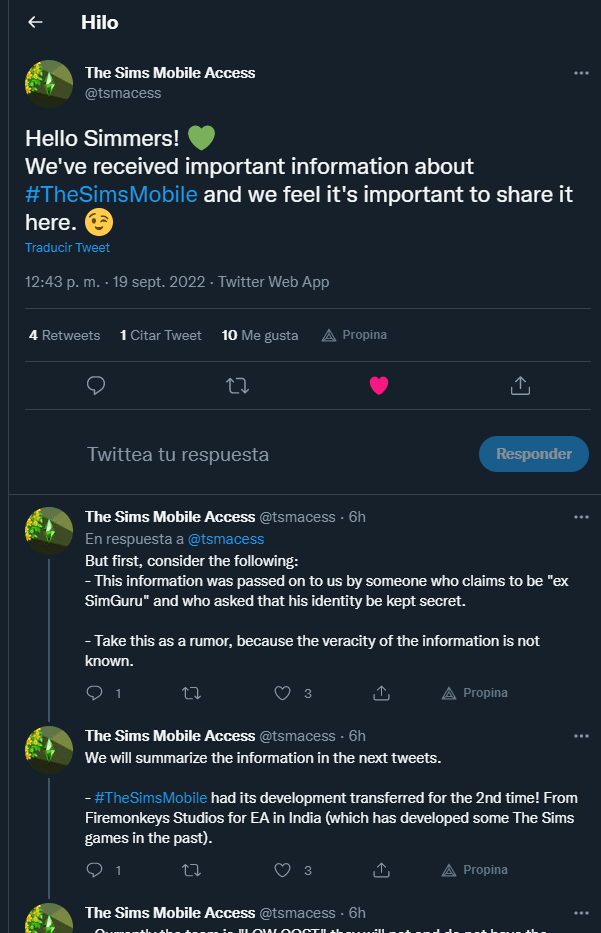Screen dimensions: 601x933
Task: View the 4 Retweets list
Action: point(64,335)
